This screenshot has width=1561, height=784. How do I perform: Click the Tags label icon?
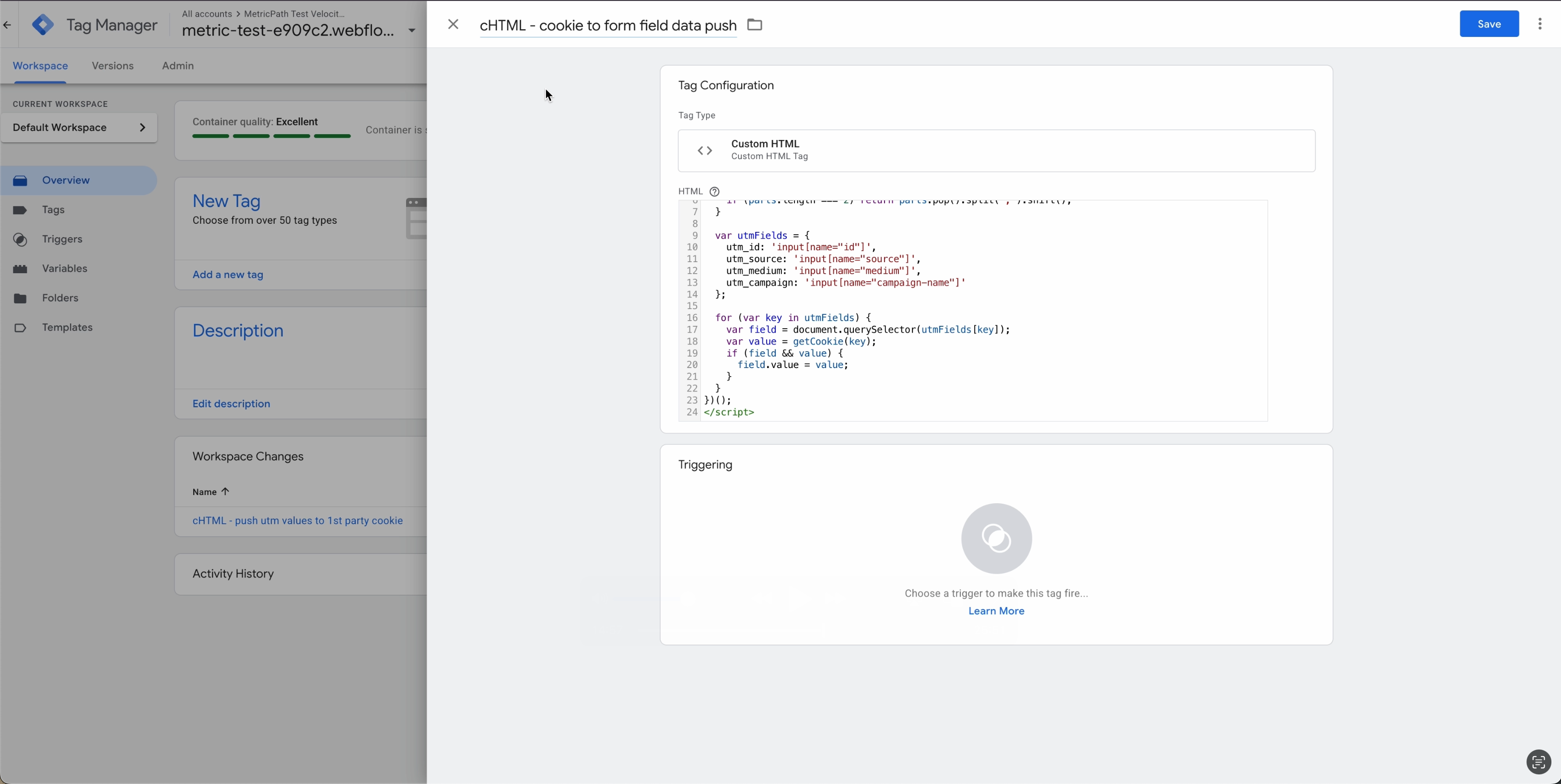click(20, 209)
